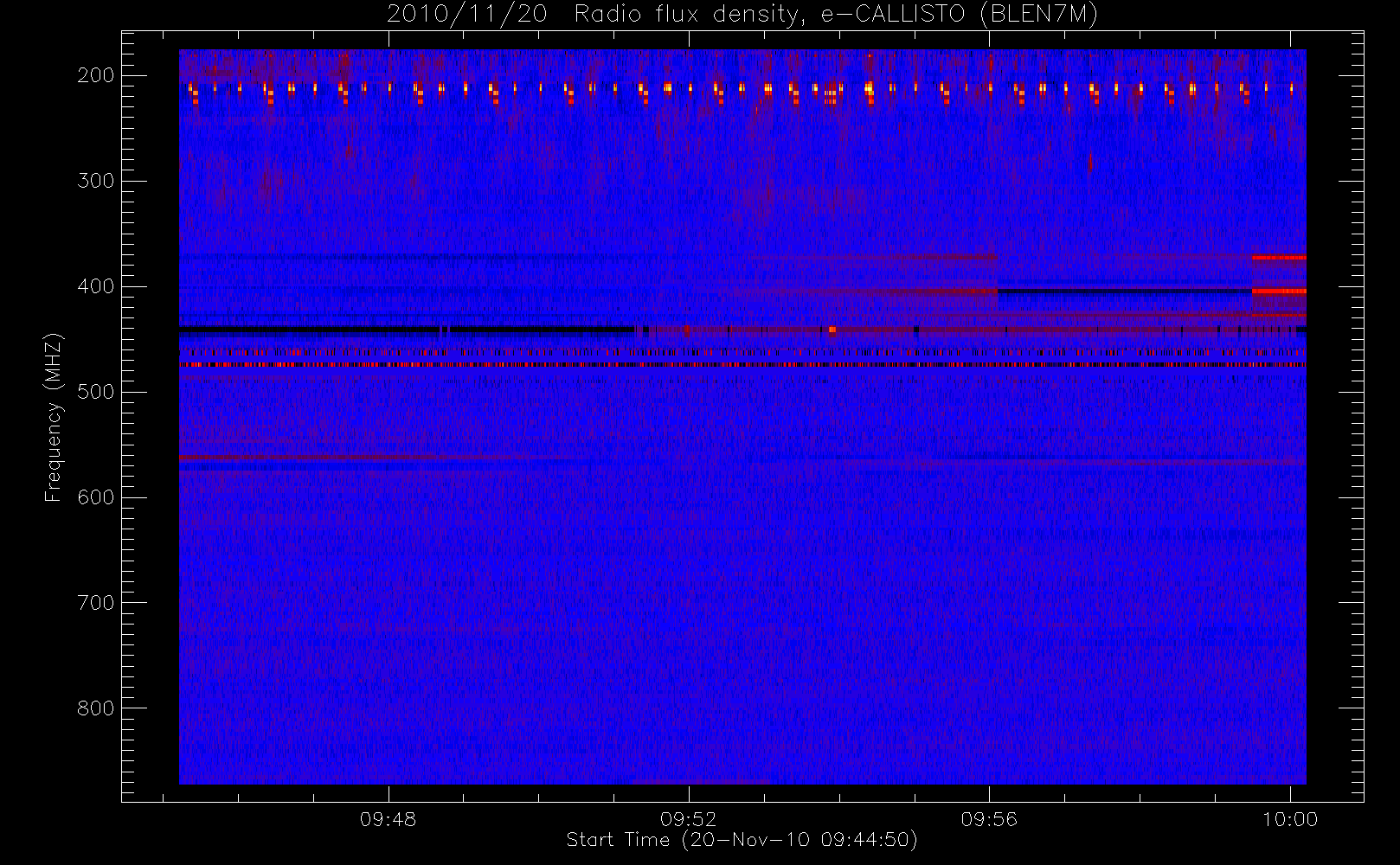This screenshot has width=1400, height=865.
Task: Click the 500 frequency tick label
Action: [96, 392]
